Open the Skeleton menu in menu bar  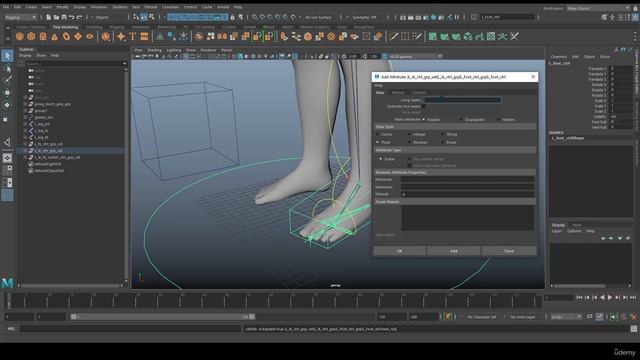pyautogui.click(x=120, y=7)
